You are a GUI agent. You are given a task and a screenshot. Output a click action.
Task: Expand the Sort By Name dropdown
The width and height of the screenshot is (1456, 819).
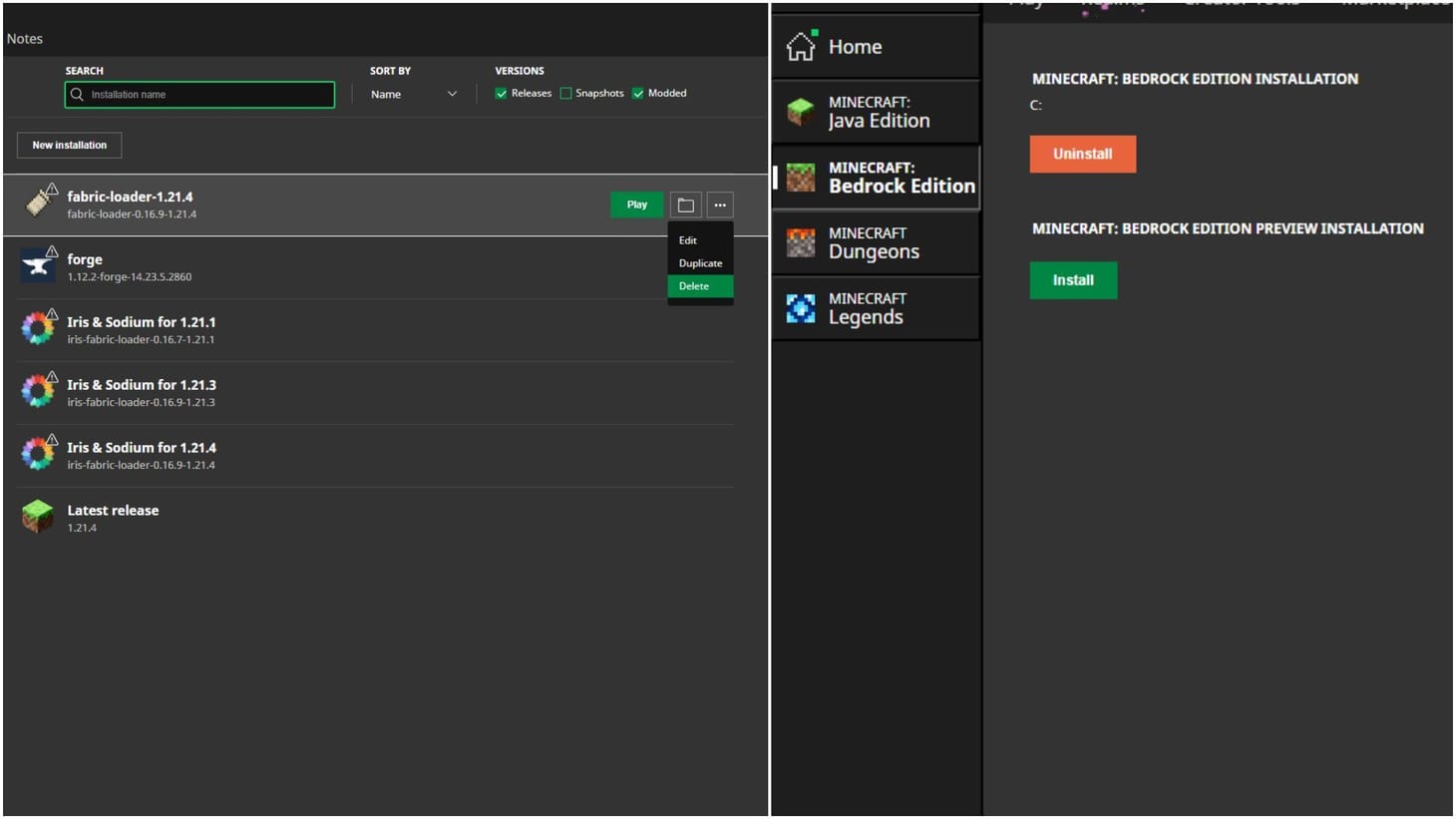click(413, 94)
